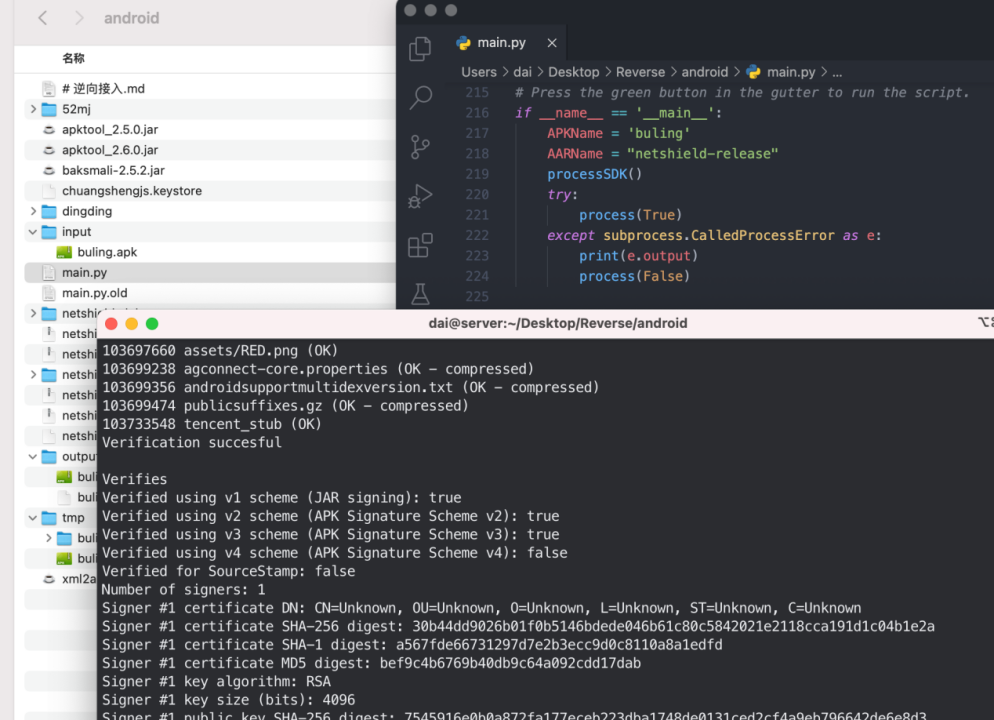Open the Explorer icon in VS Code activity bar
Screen dimensions: 994x720
pyautogui.click(x=420, y=49)
